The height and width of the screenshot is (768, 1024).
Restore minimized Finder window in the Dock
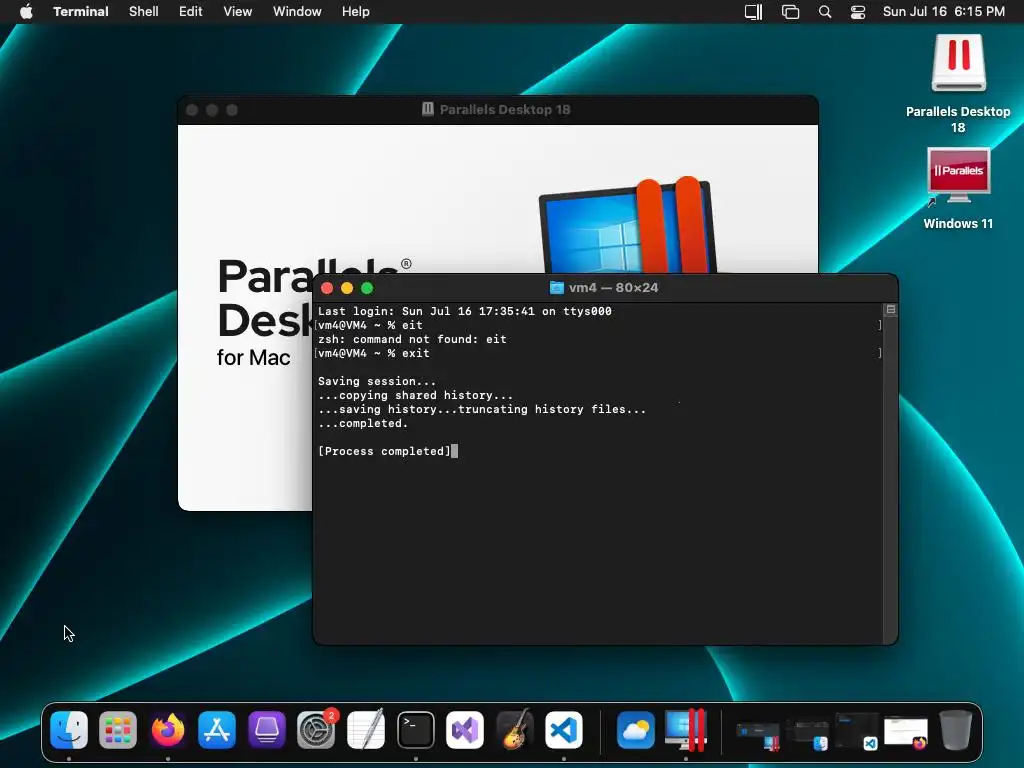tap(807, 734)
